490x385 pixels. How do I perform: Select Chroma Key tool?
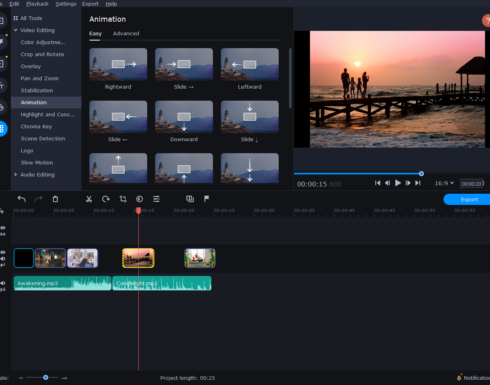pyautogui.click(x=36, y=127)
